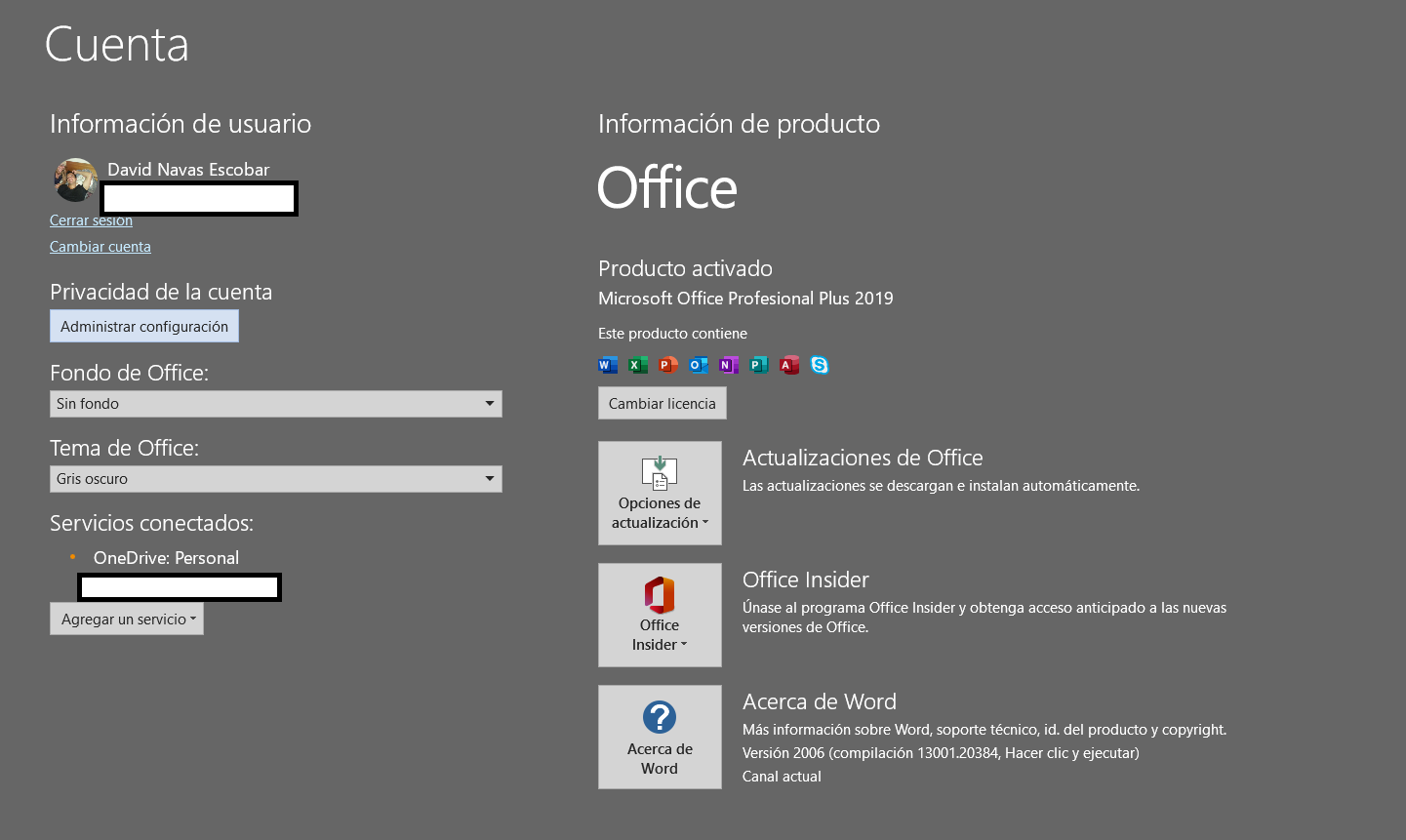Click the Información de producto heading

(x=739, y=124)
